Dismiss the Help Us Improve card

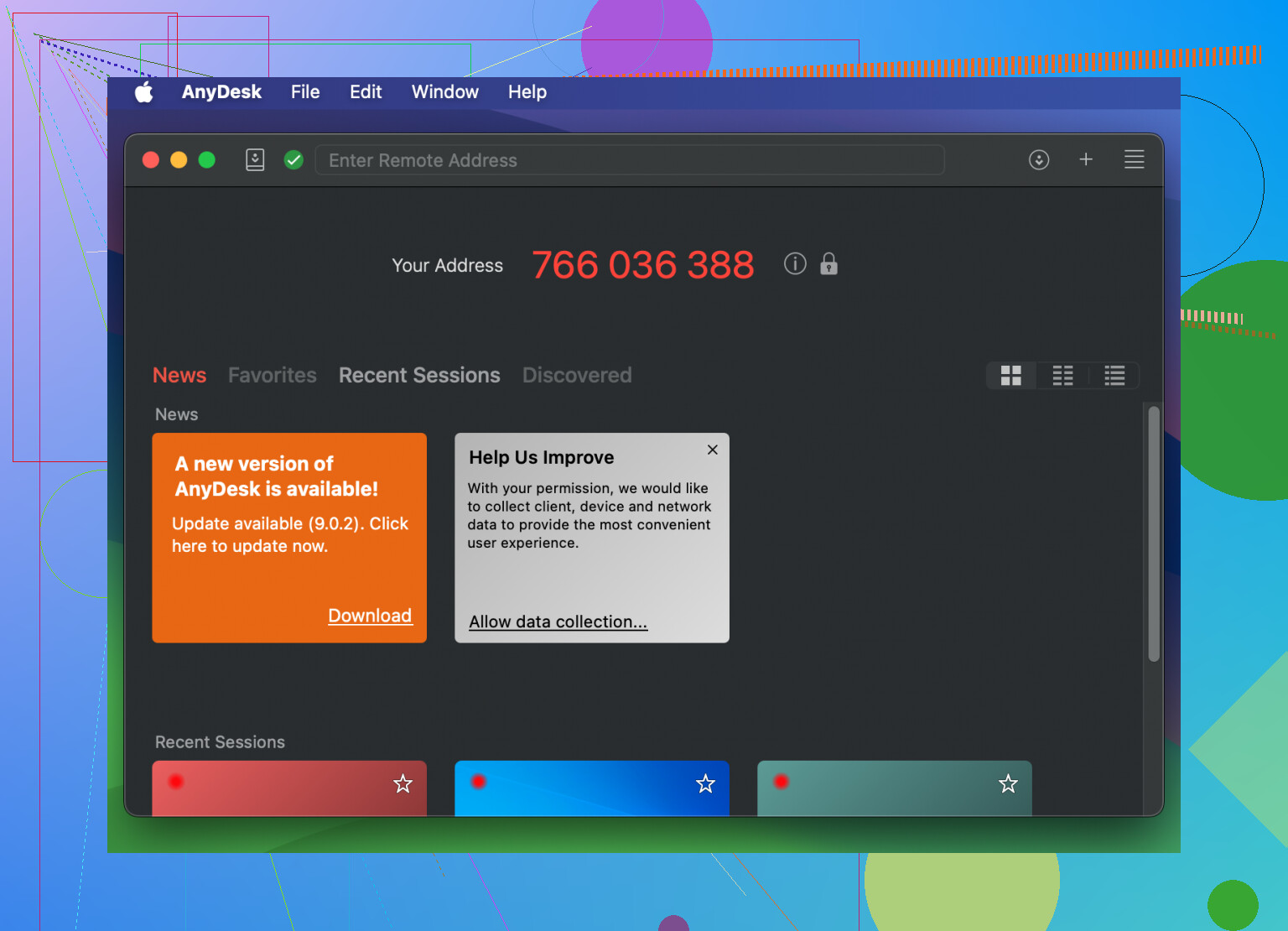pyautogui.click(x=712, y=450)
